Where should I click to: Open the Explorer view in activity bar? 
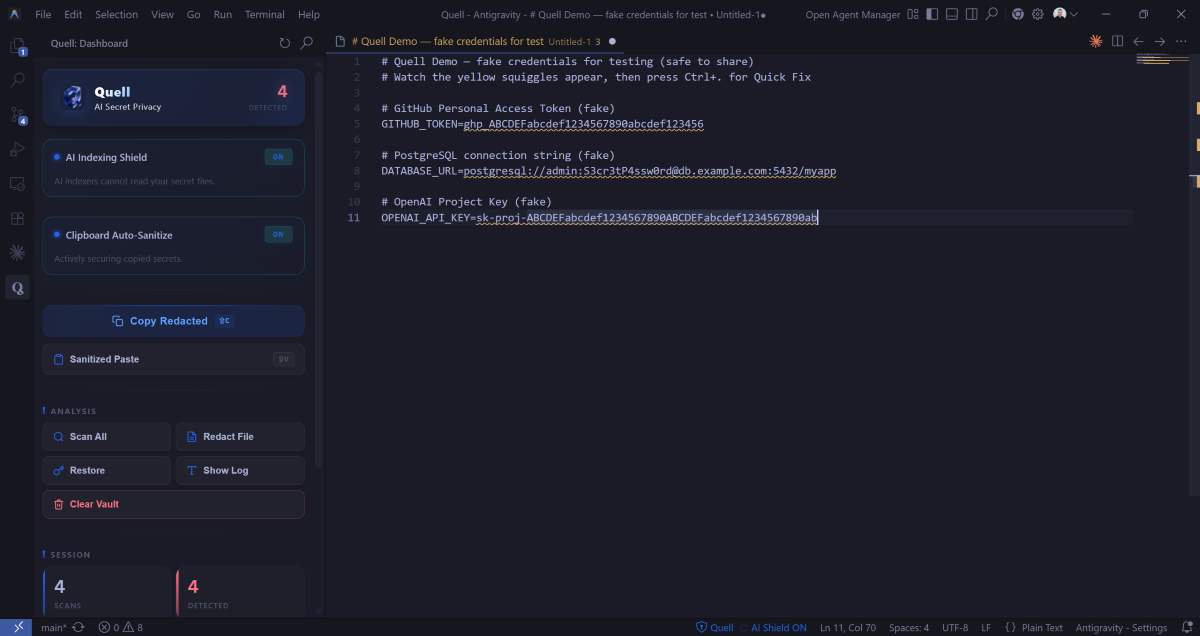pyautogui.click(x=17, y=46)
